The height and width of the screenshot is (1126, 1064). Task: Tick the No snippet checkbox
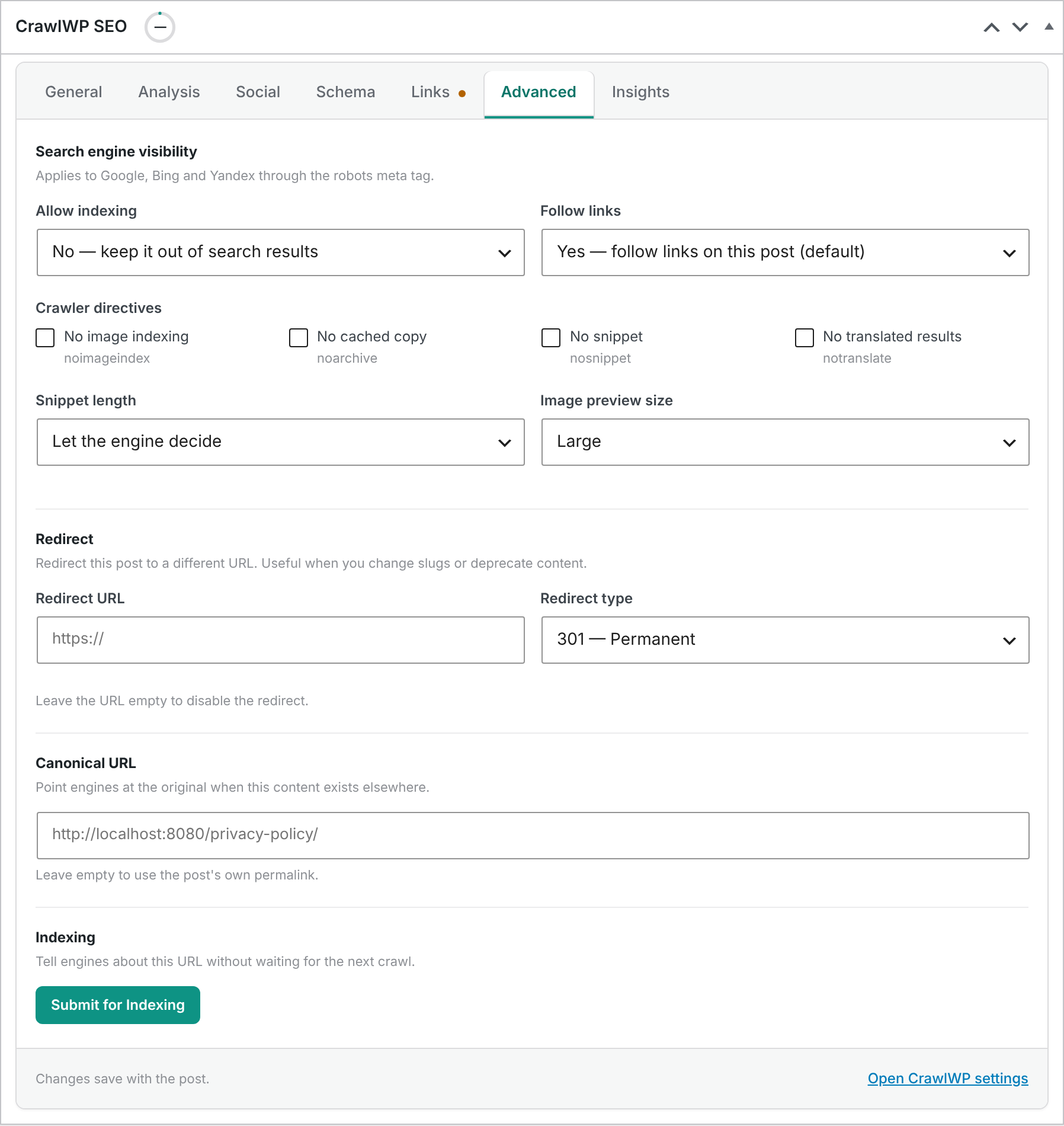tap(551, 338)
